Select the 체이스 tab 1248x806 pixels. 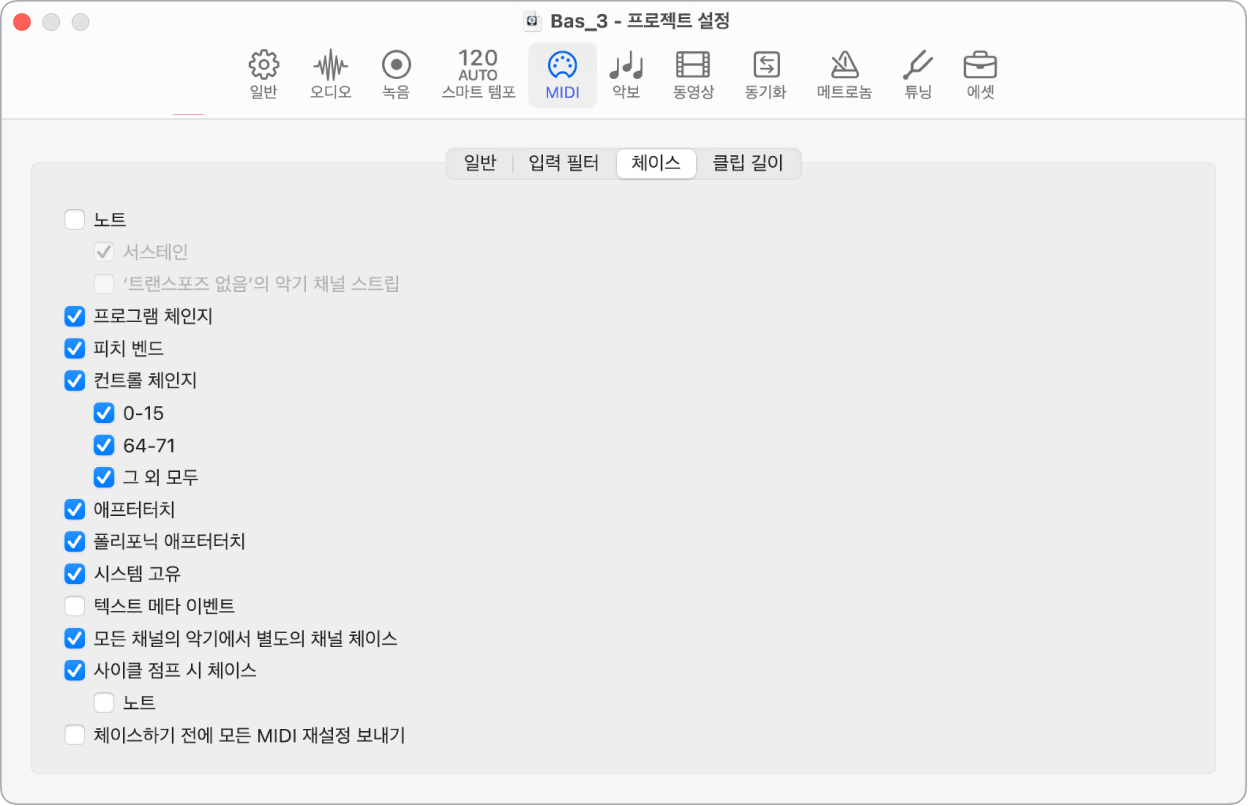[656, 164]
